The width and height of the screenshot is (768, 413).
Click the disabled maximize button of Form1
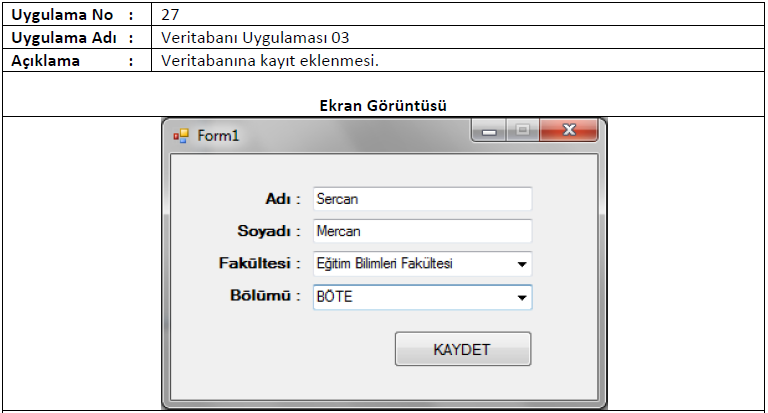coord(523,131)
